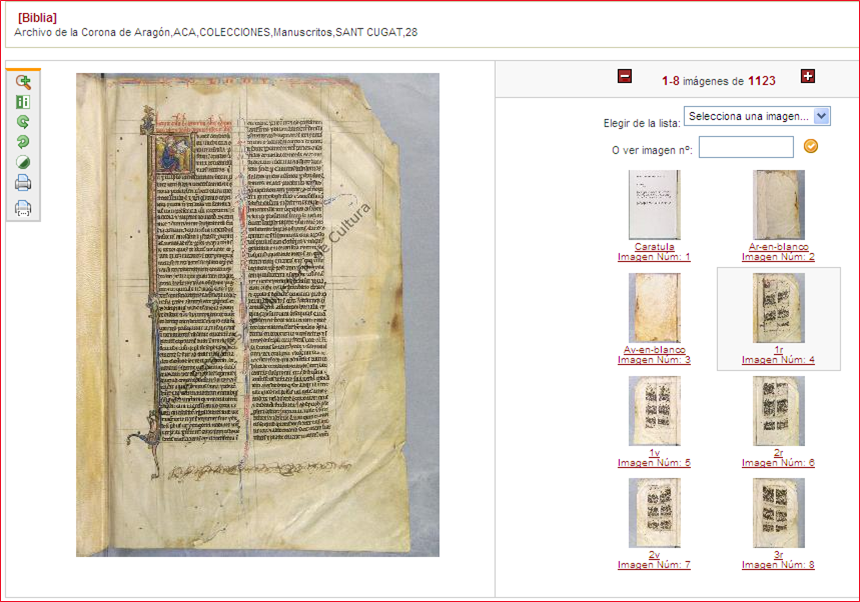Follow the '1r Imagen Núm: 4' link

point(778,355)
